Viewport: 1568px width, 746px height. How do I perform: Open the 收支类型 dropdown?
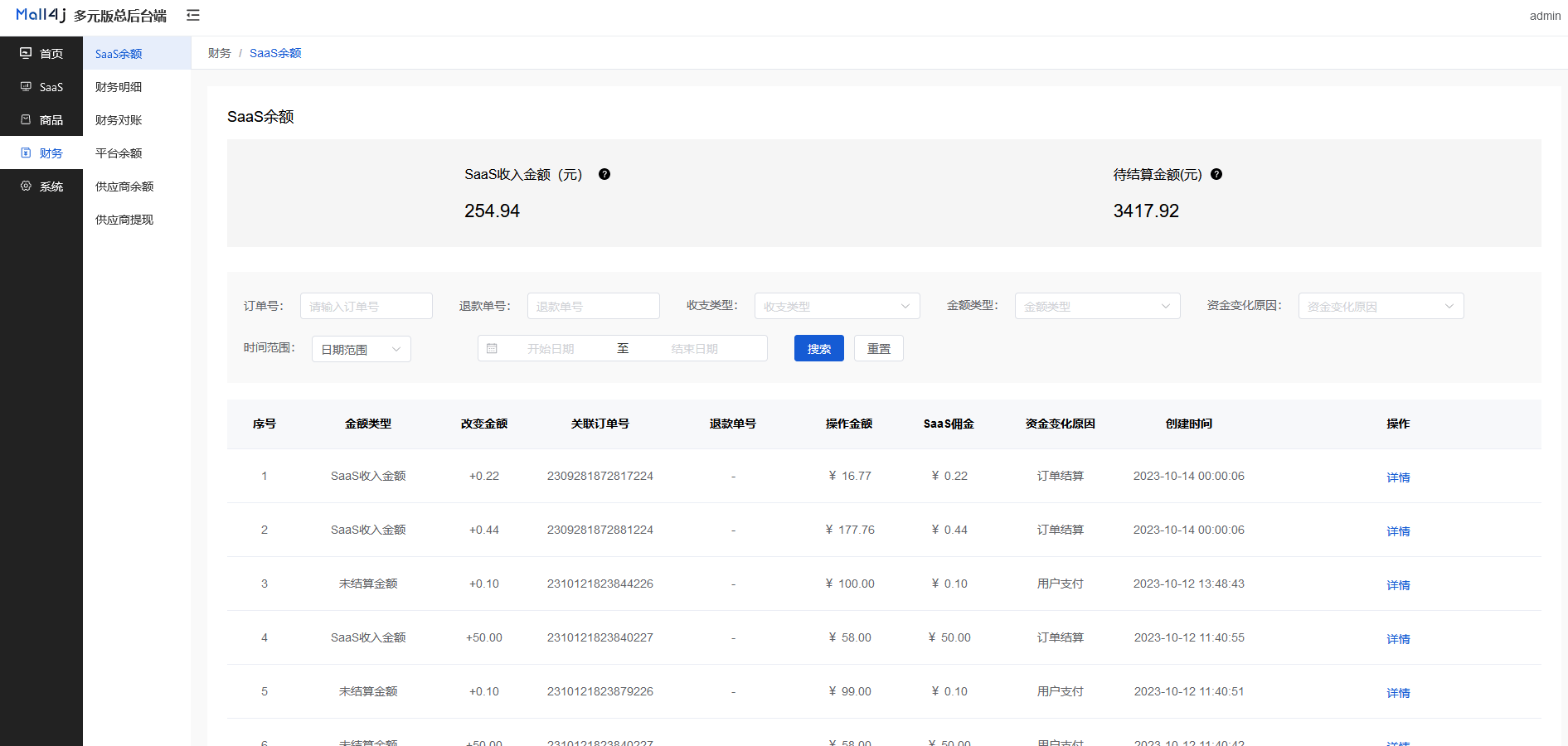[837, 306]
